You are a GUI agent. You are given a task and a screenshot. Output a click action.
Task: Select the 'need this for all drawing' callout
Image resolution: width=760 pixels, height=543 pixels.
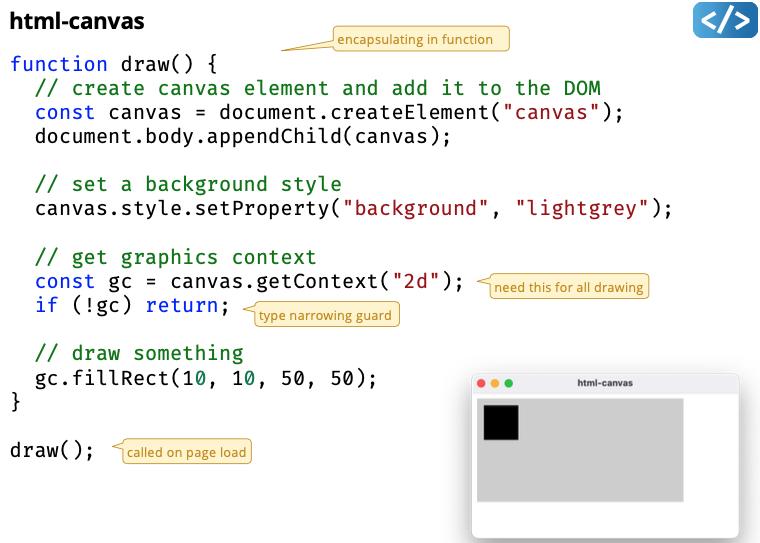568,287
